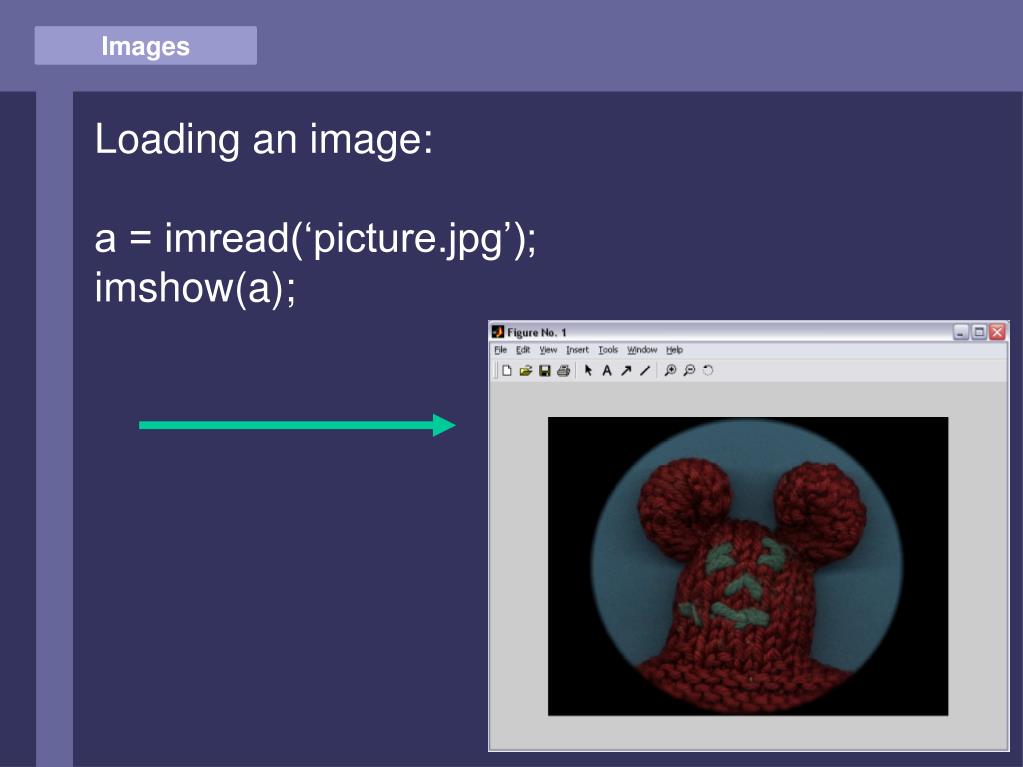The image size is (1023, 767).
Task: Select the Edit Plot arrow pointer tool
Action: click(588, 370)
